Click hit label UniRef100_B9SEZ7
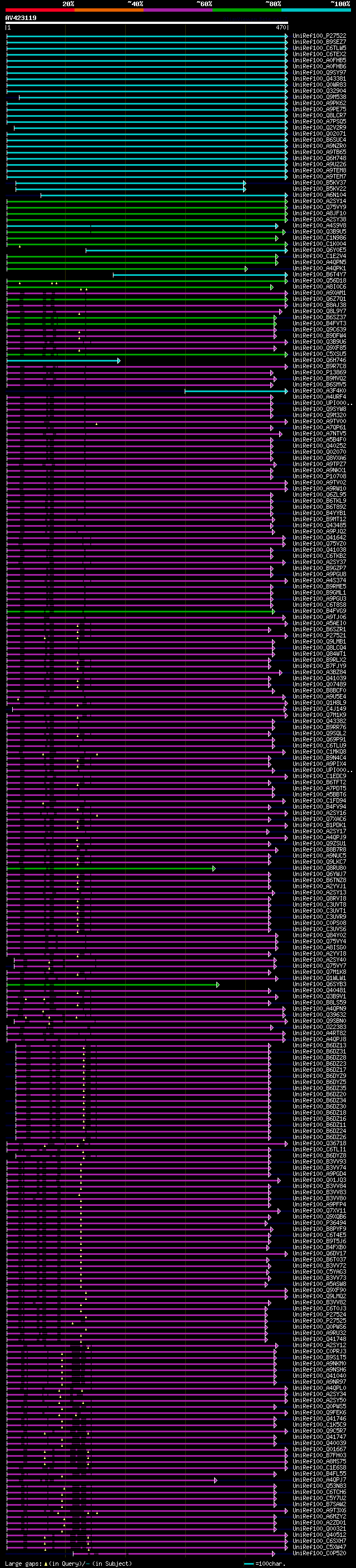 point(319,42)
